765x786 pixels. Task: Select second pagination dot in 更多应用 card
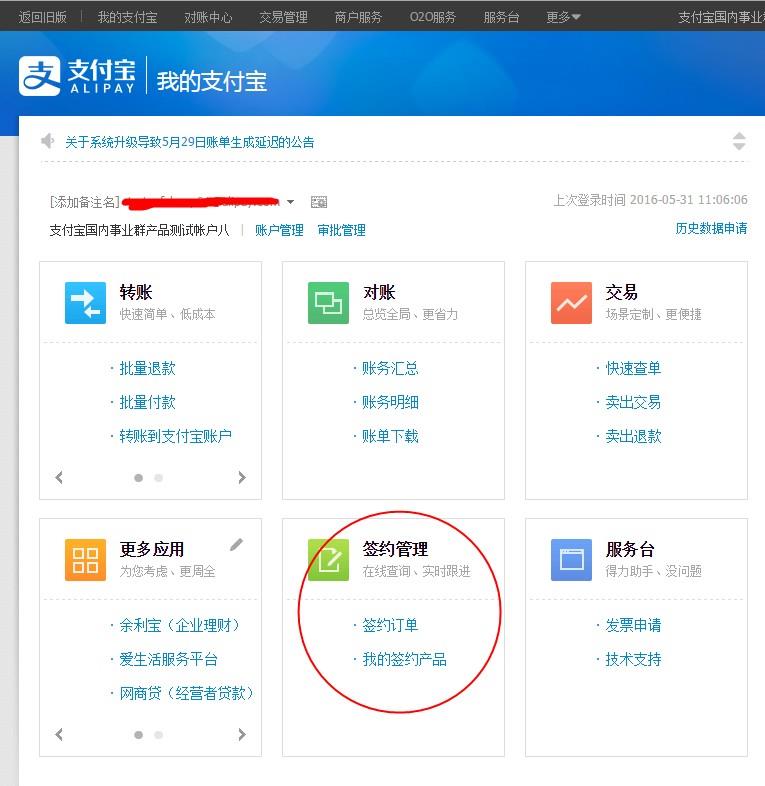tap(158, 735)
